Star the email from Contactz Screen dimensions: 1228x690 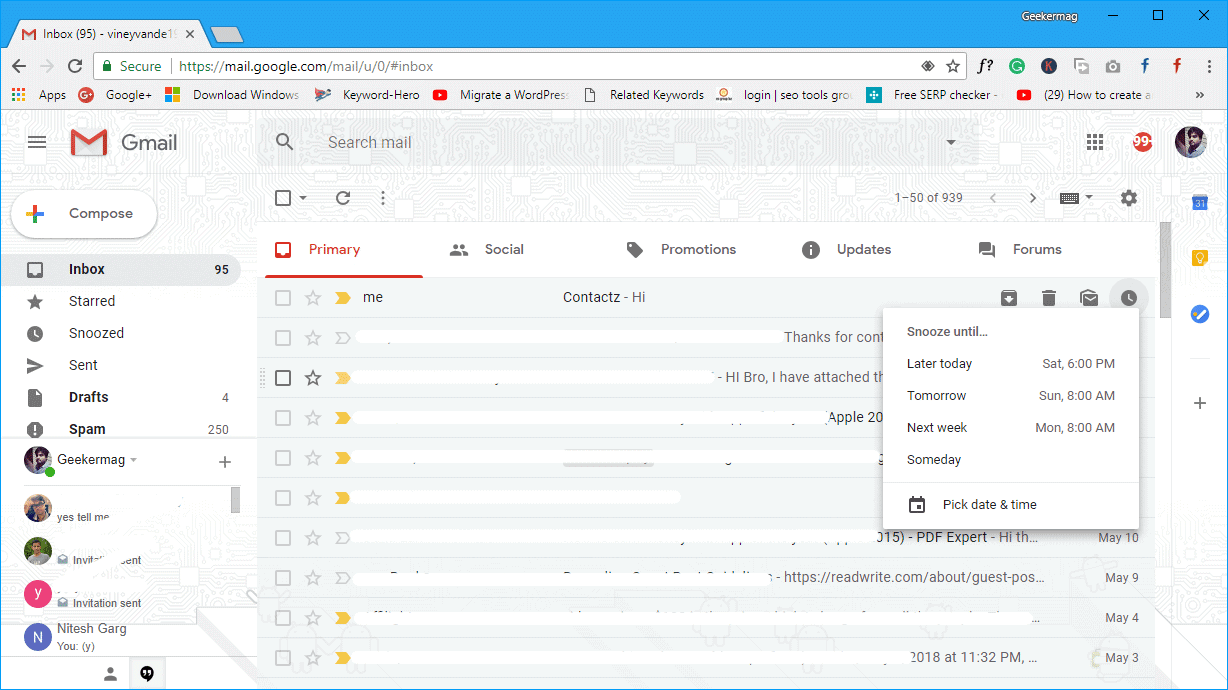[x=313, y=297]
